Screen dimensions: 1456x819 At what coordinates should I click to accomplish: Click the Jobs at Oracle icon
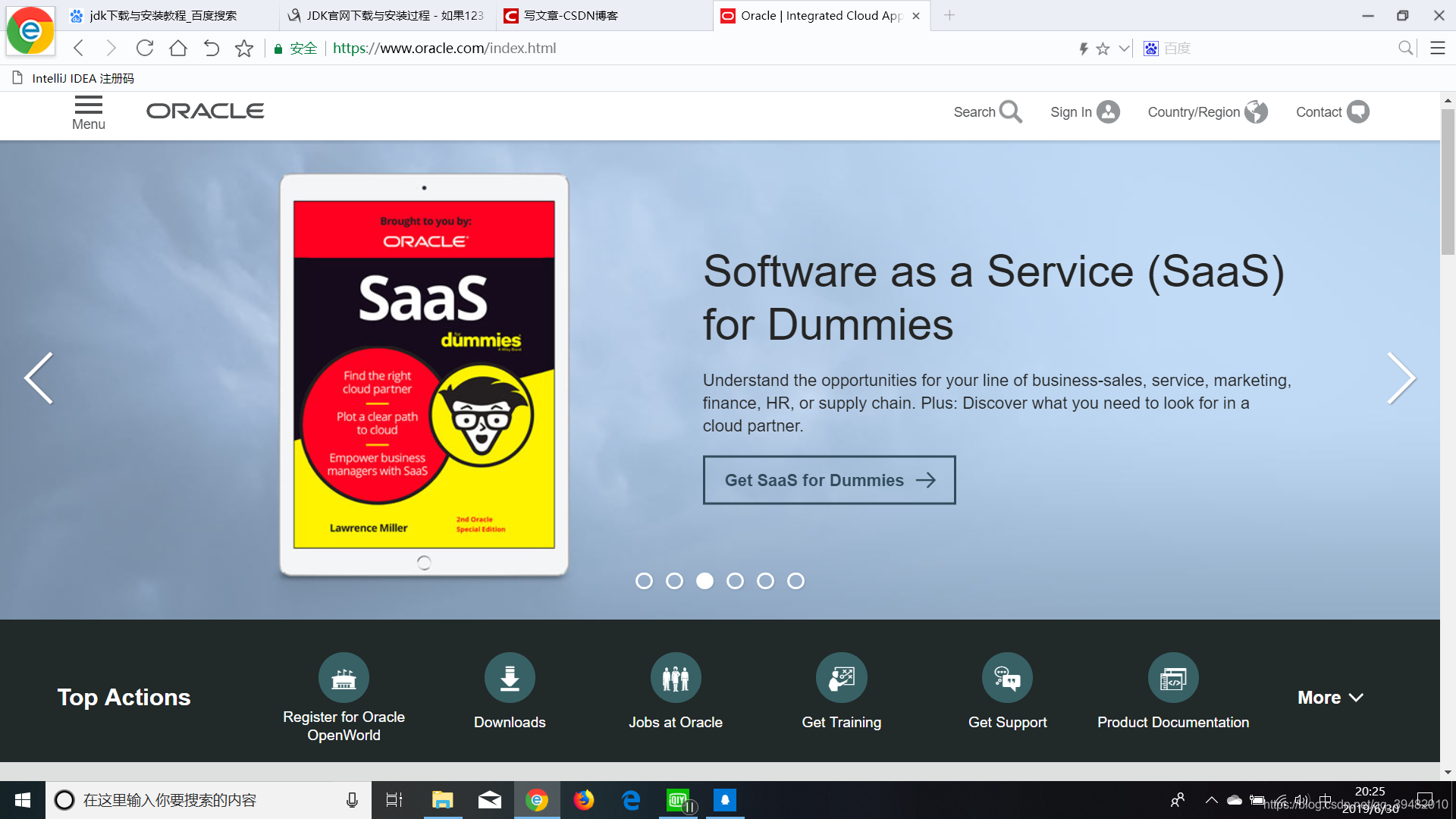[676, 677]
